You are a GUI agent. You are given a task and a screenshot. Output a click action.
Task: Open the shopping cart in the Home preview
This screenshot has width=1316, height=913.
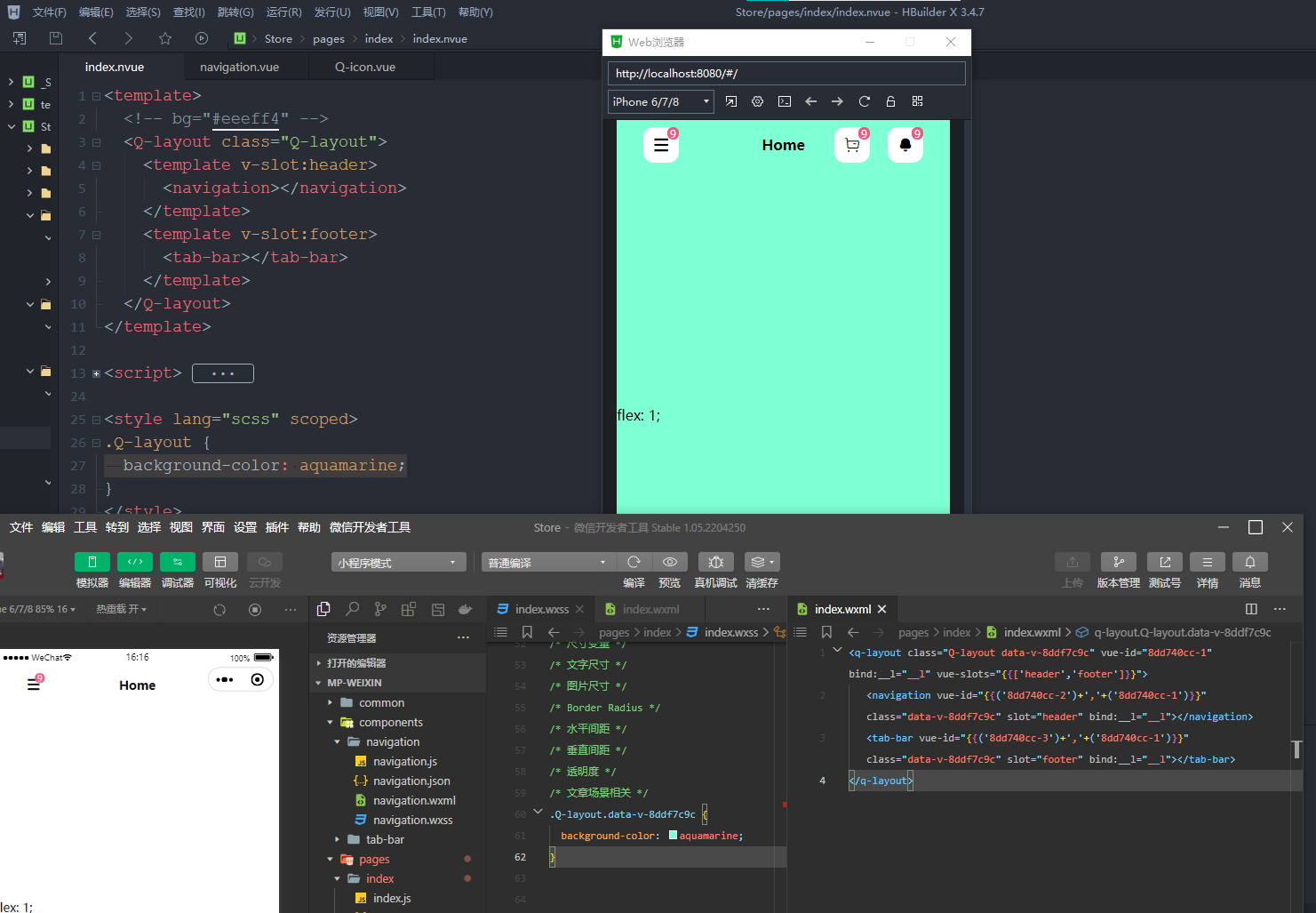tap(852, 145)
